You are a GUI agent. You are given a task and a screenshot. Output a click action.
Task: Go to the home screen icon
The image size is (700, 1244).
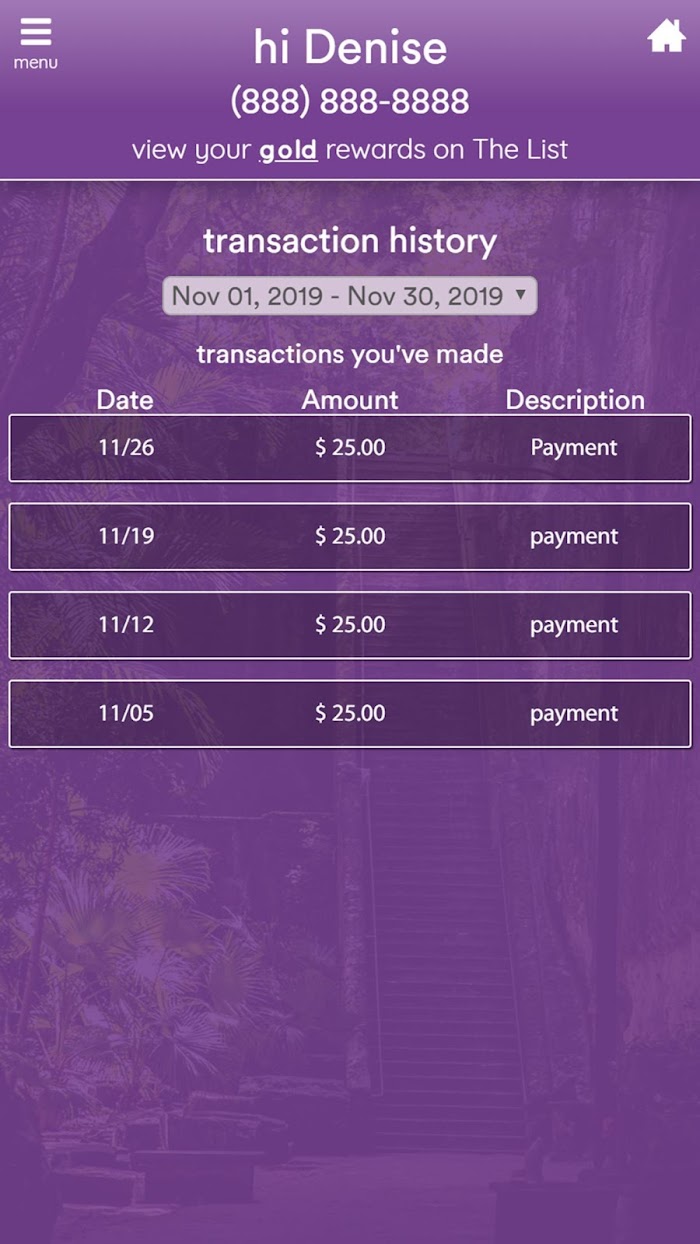(666, 36)
